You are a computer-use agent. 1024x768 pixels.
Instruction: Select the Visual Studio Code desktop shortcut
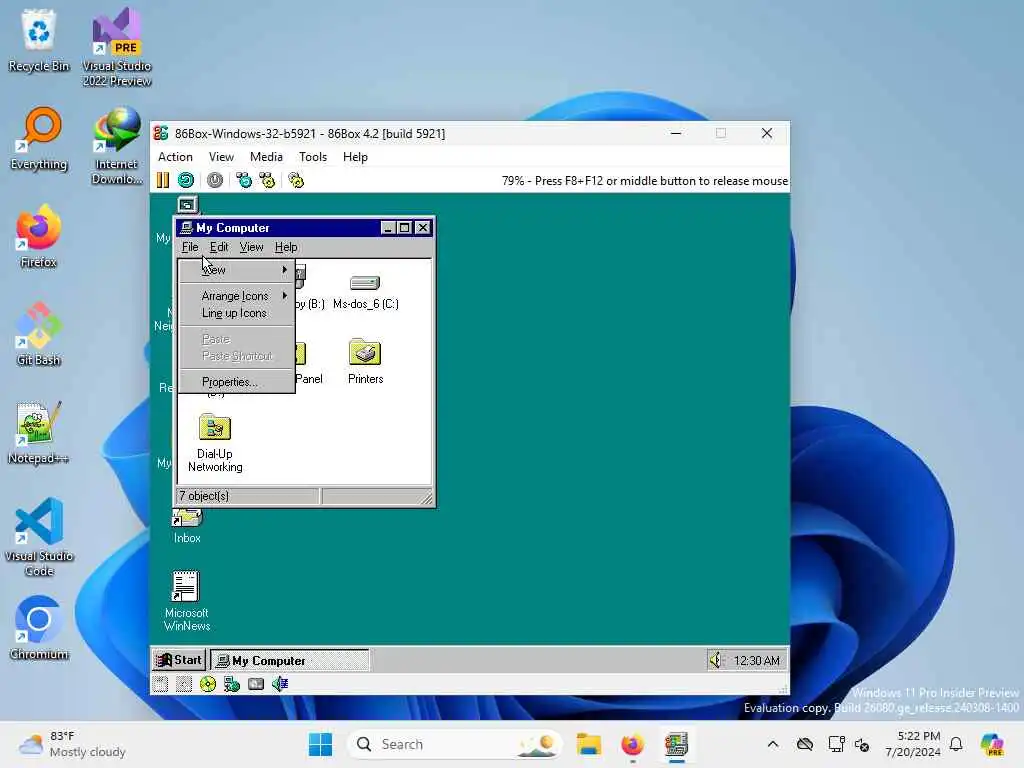(x=39, y=537)
